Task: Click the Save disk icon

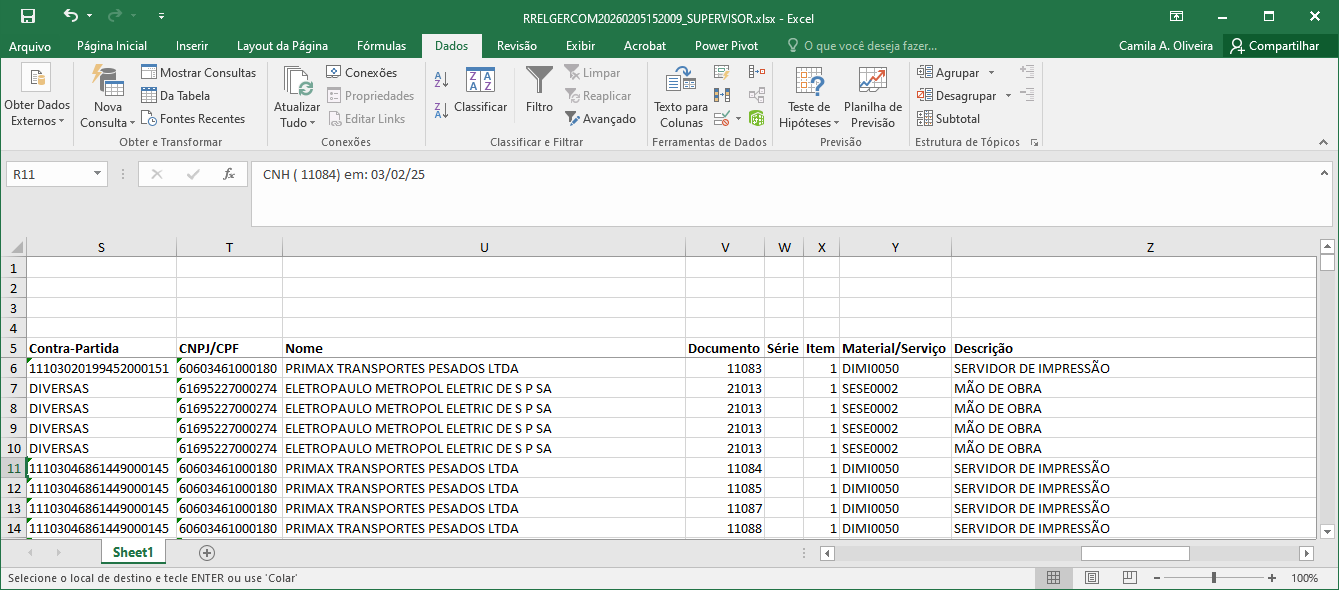Action: pos(28,16)
